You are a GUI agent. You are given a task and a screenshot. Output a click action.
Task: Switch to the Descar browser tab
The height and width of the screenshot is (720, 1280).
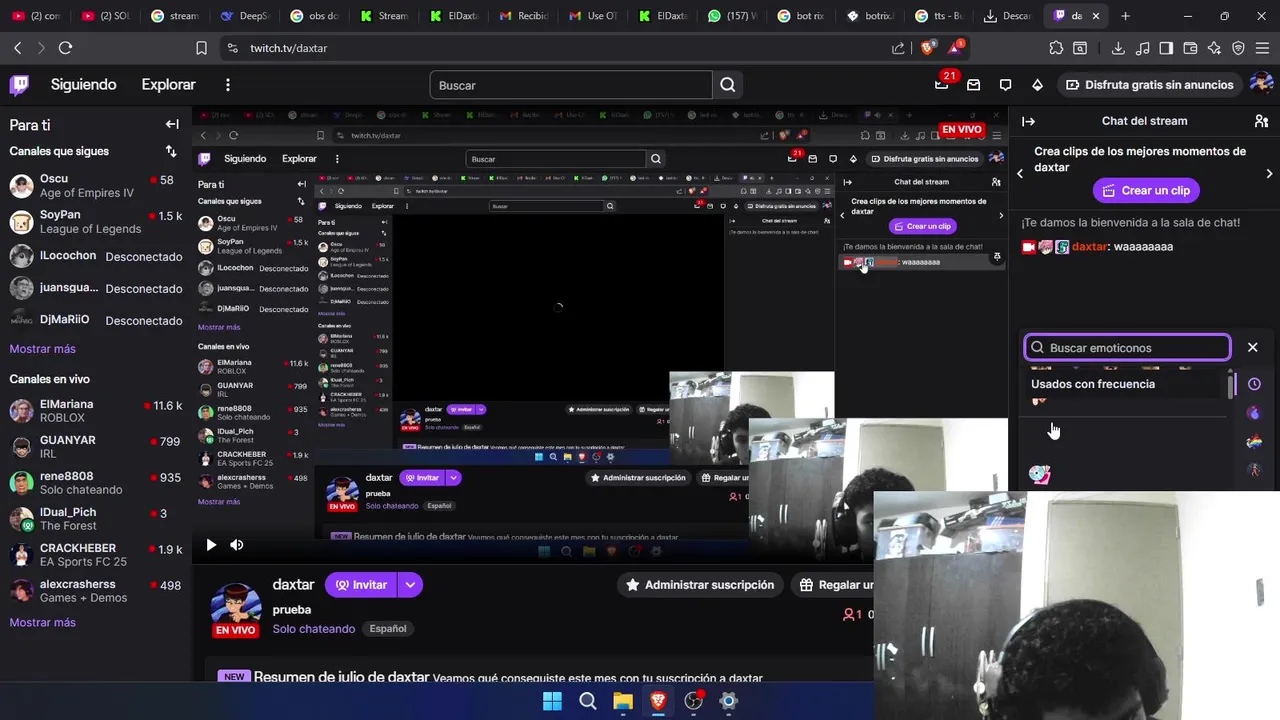pos(1007,16)
